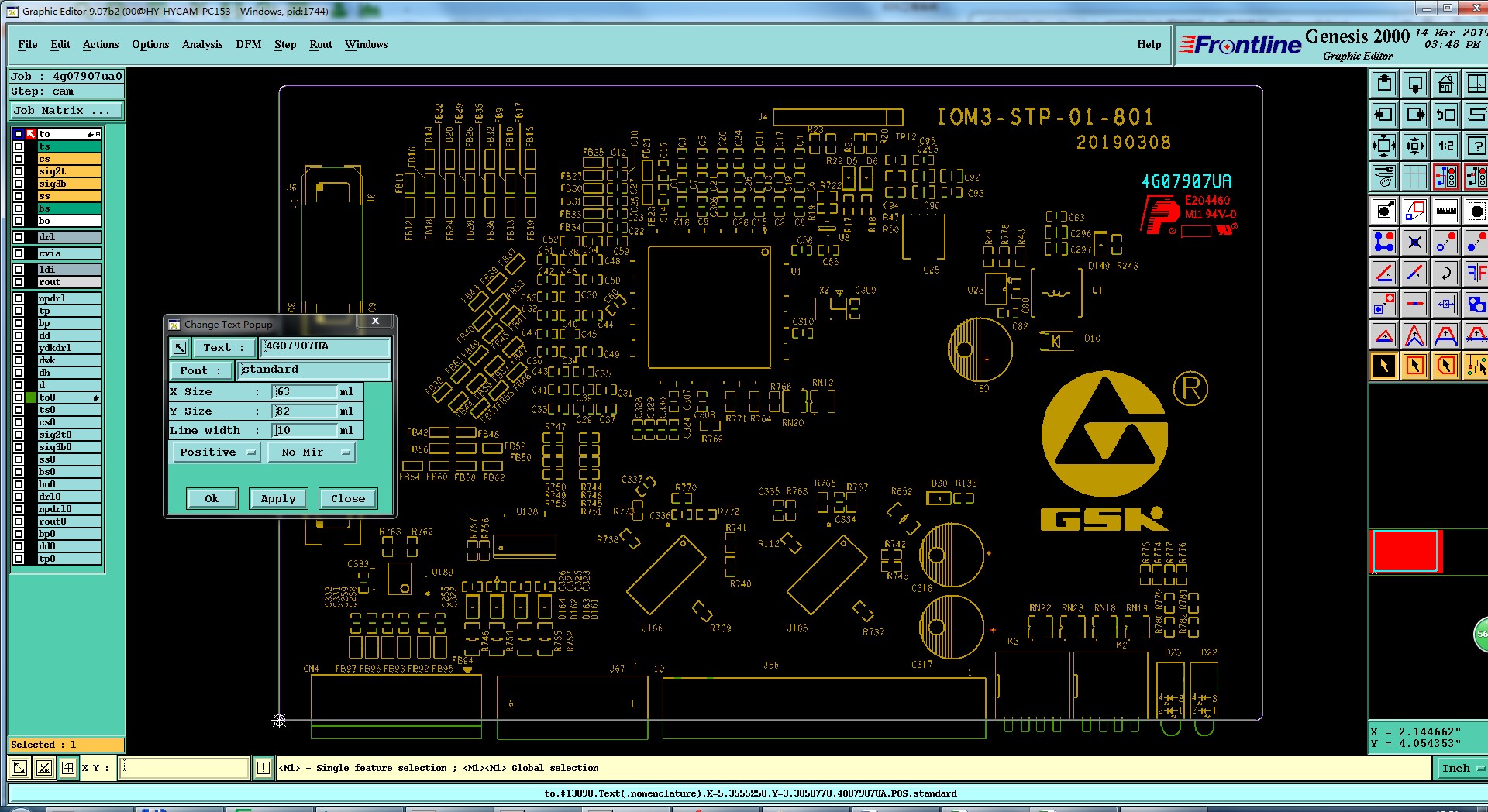Open the wrench and palette settings icon
The image size is (1488, 812).
(1384, 177)
